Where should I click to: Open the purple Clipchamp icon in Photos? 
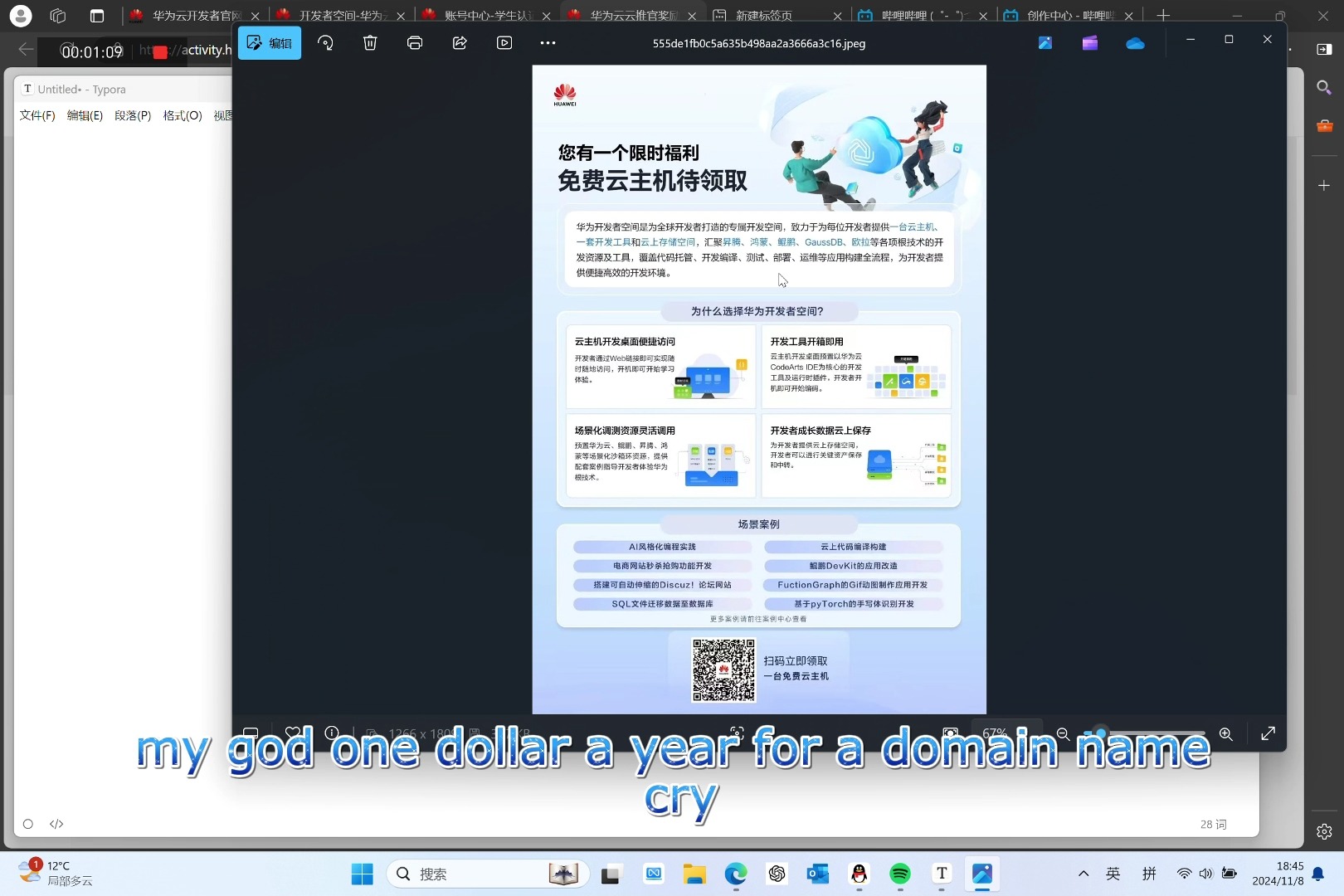(1090, 43)
